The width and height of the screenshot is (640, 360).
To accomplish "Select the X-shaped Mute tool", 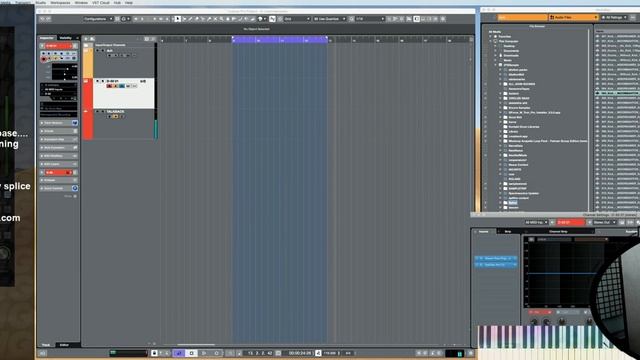I will tap(215, 19).
